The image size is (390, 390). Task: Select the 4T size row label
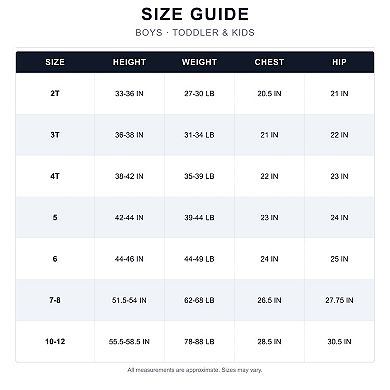tap(55, 176)
